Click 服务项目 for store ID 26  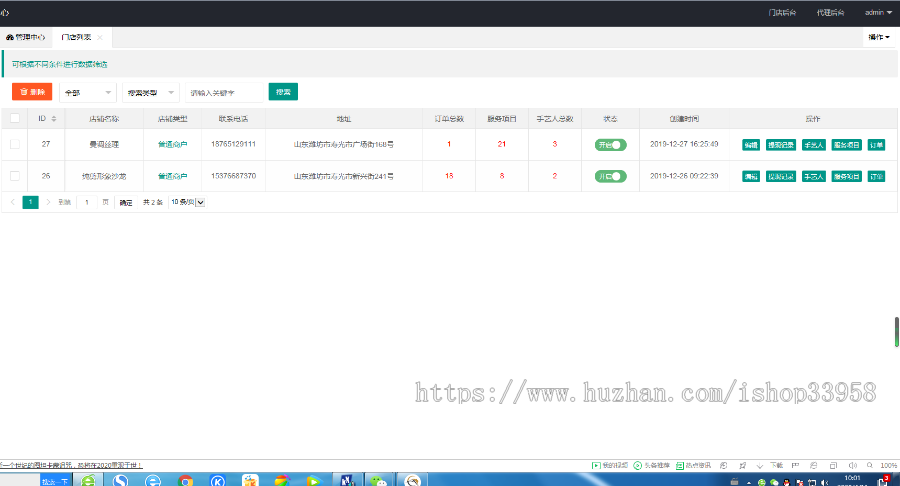tap(846, 176)
